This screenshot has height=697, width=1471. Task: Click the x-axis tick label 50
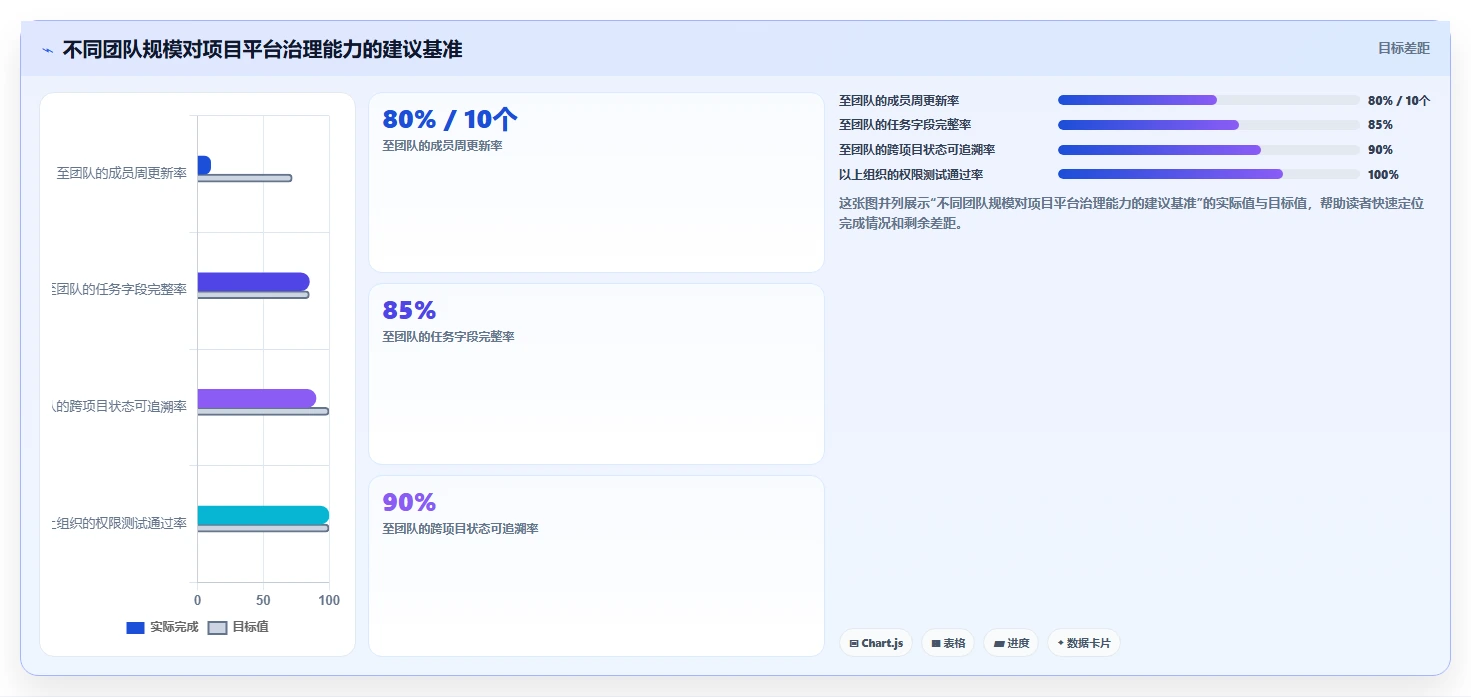[263, 601]
